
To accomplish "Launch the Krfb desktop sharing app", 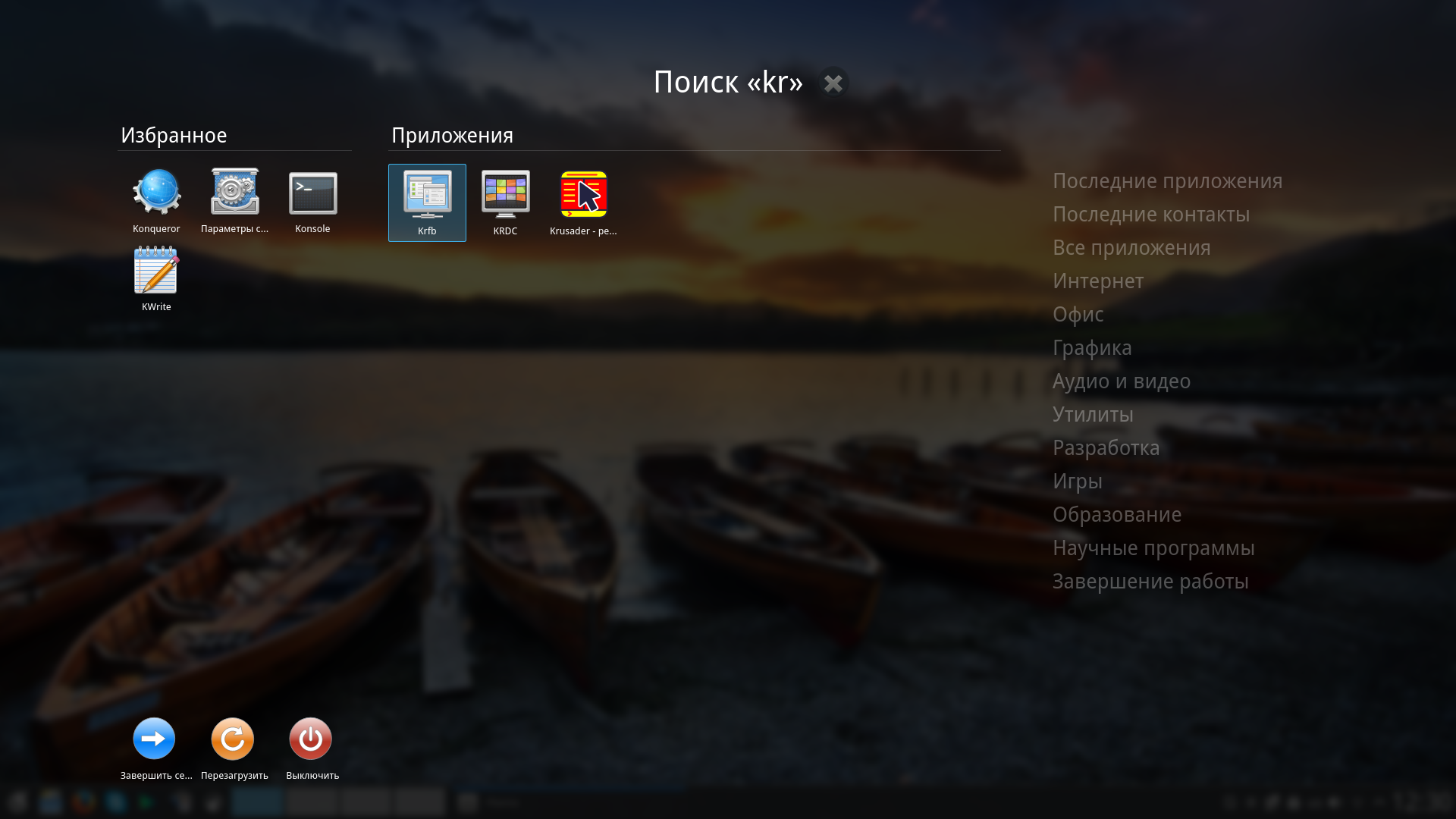I will 427,202.
